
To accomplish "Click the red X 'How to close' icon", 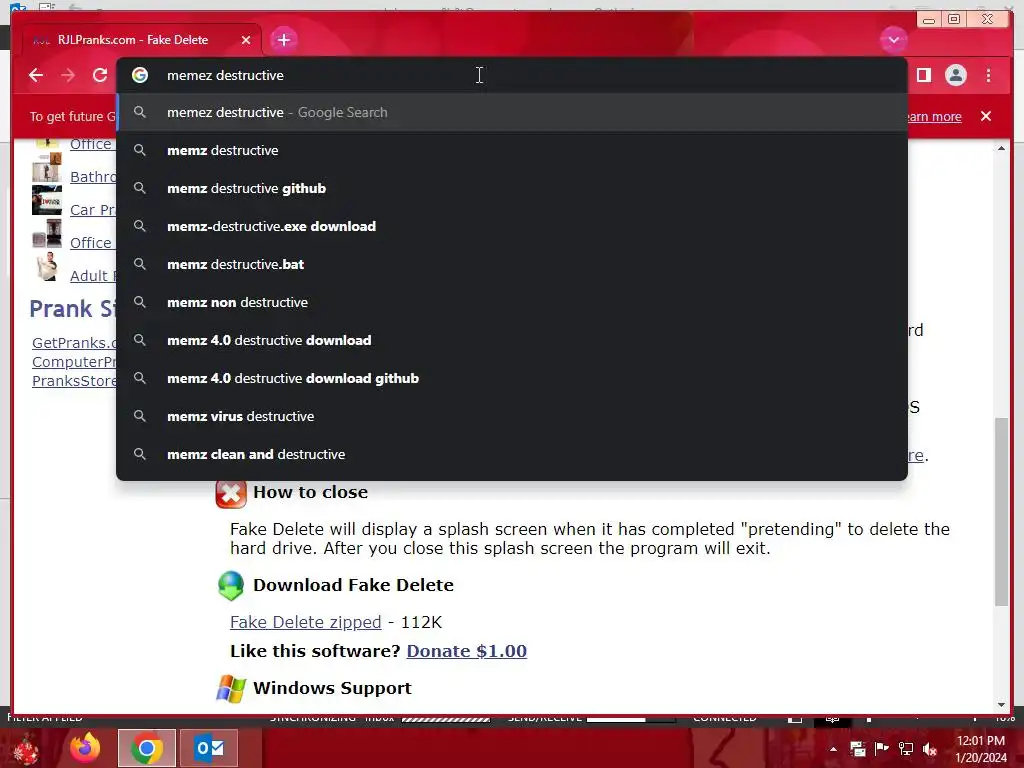I will pos(231,494).
